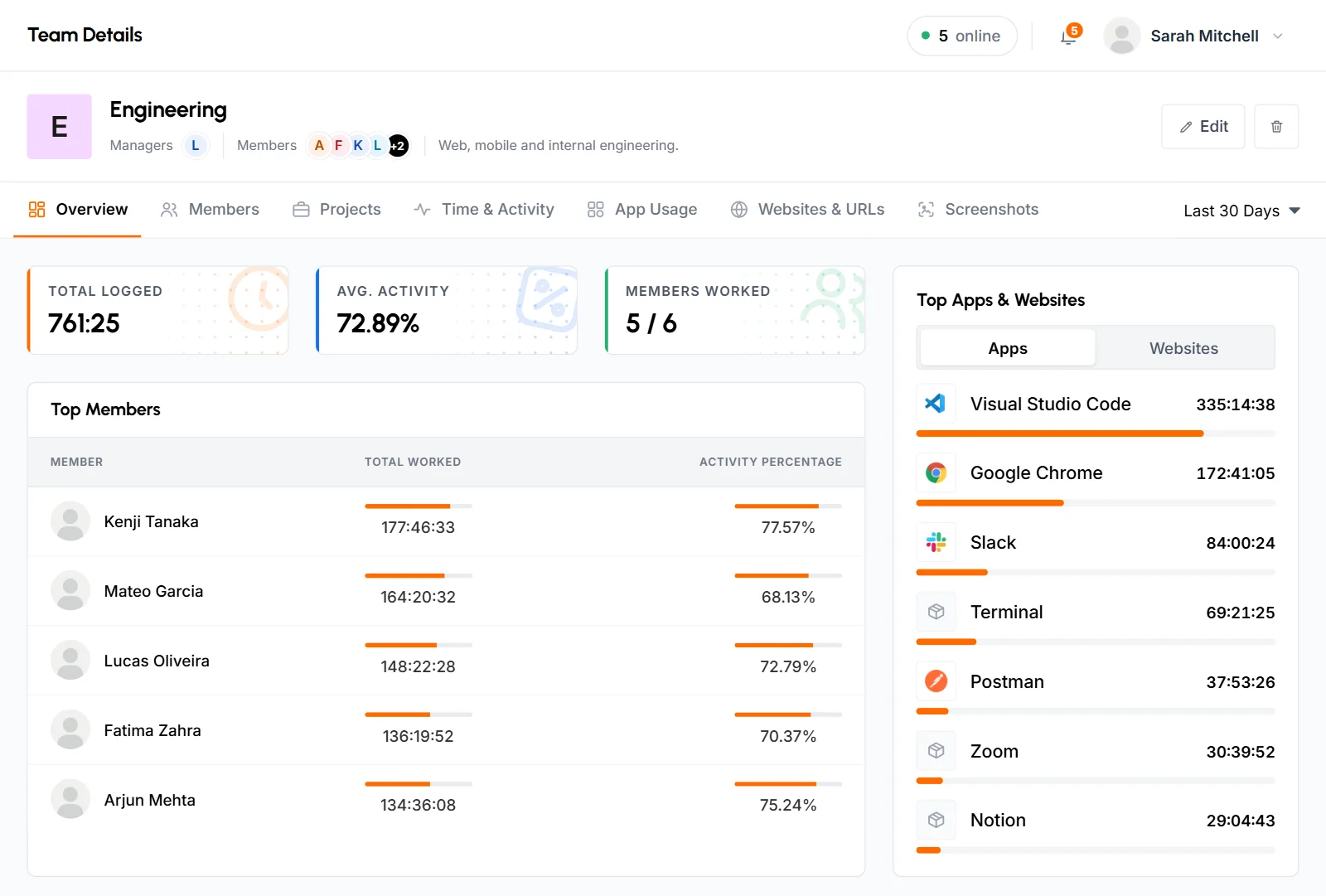Click the Visual Studio Code usage bar
The height and width of the screenshot is (896, 1326).
coord(1096,433)
